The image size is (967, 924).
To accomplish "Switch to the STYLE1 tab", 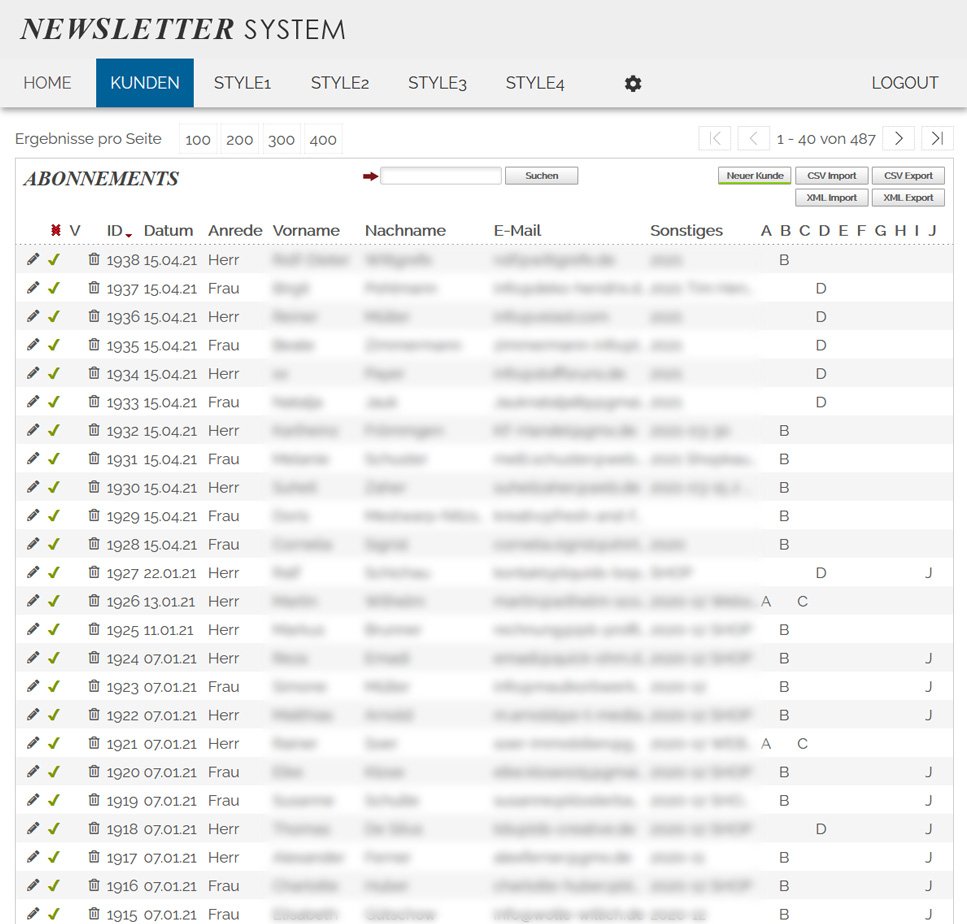I will coord(242,83).
